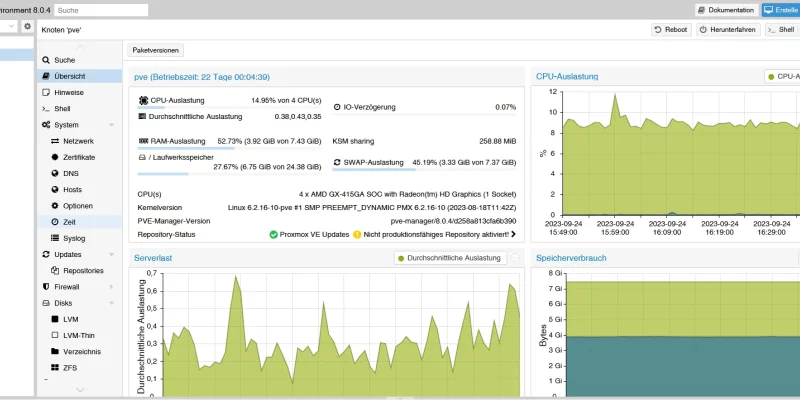Viewport: 800px width, 400px height.
Task: Click the certificate icon beside Zertifikate
Action: [55, 158]
